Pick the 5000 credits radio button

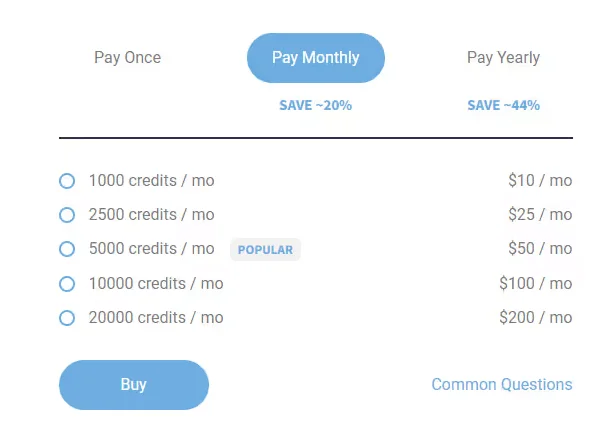click(67, 249)
